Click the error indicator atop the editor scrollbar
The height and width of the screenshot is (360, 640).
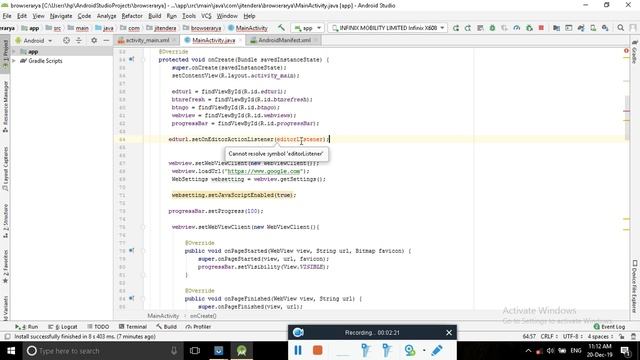tap(626, 51)
